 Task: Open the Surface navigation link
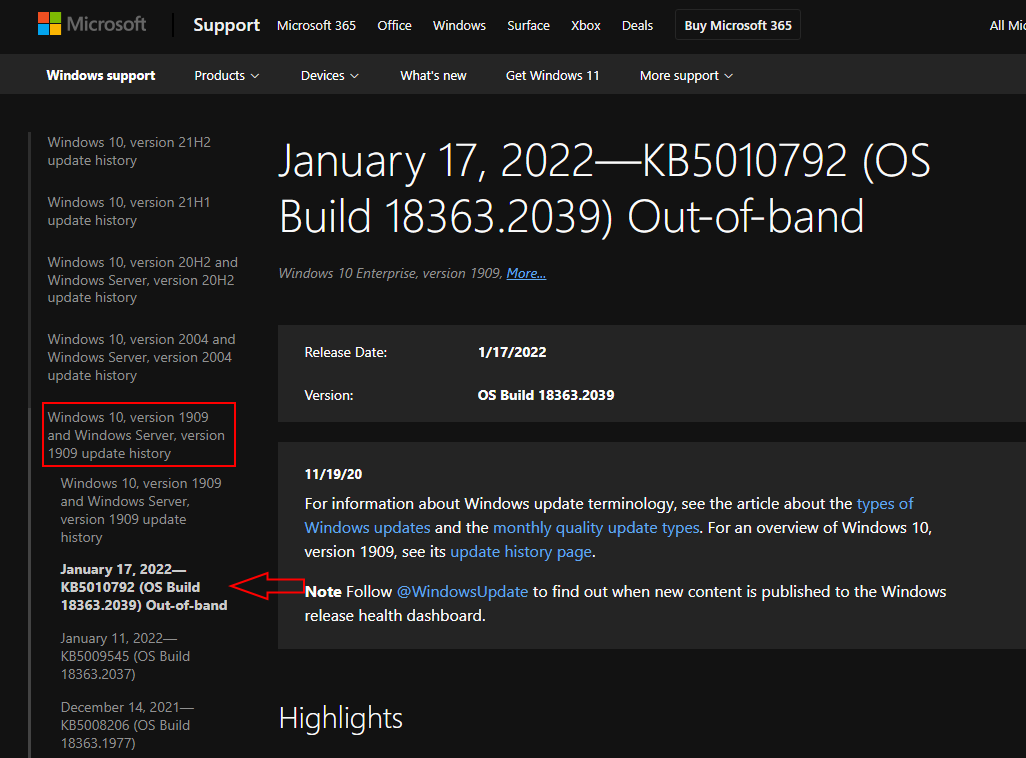coord(528,25)
